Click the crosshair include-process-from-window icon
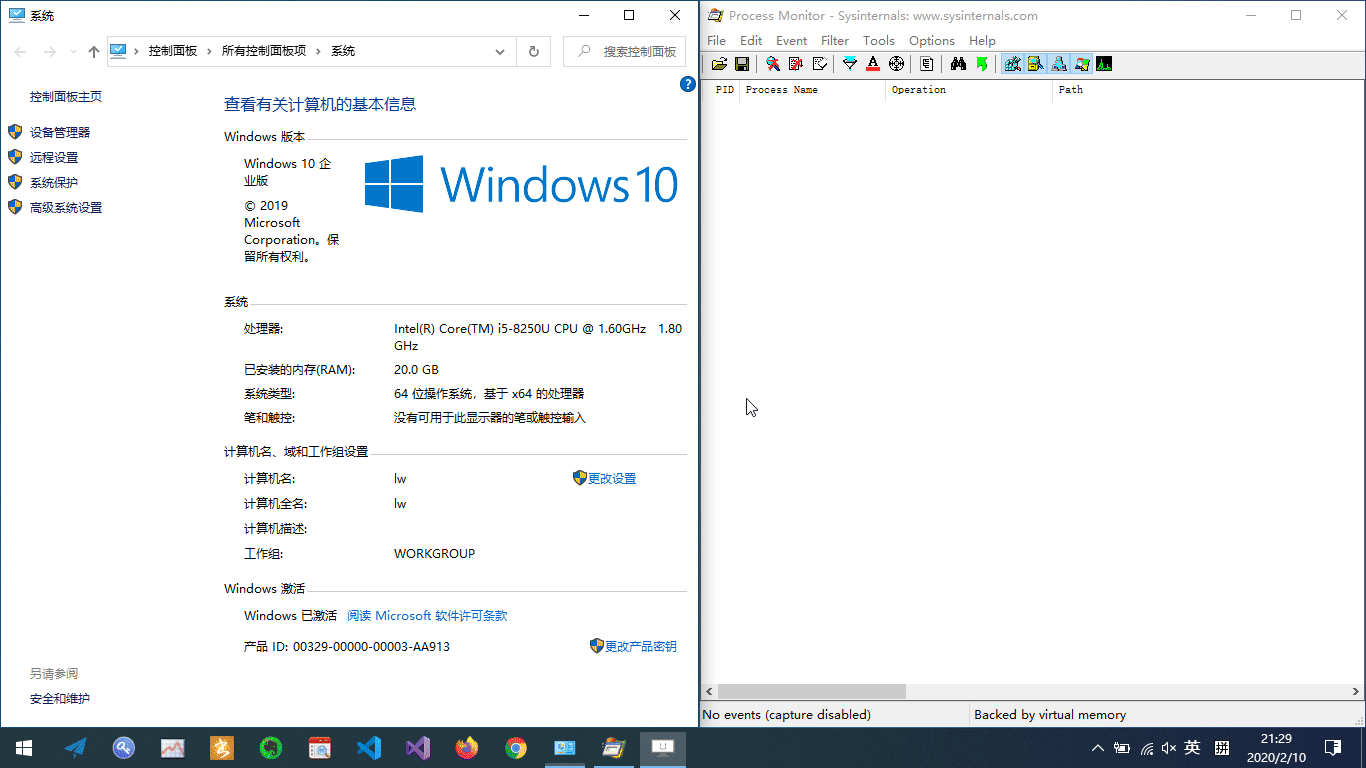Viewport: 1366px width, 768px height. point(896,64)
